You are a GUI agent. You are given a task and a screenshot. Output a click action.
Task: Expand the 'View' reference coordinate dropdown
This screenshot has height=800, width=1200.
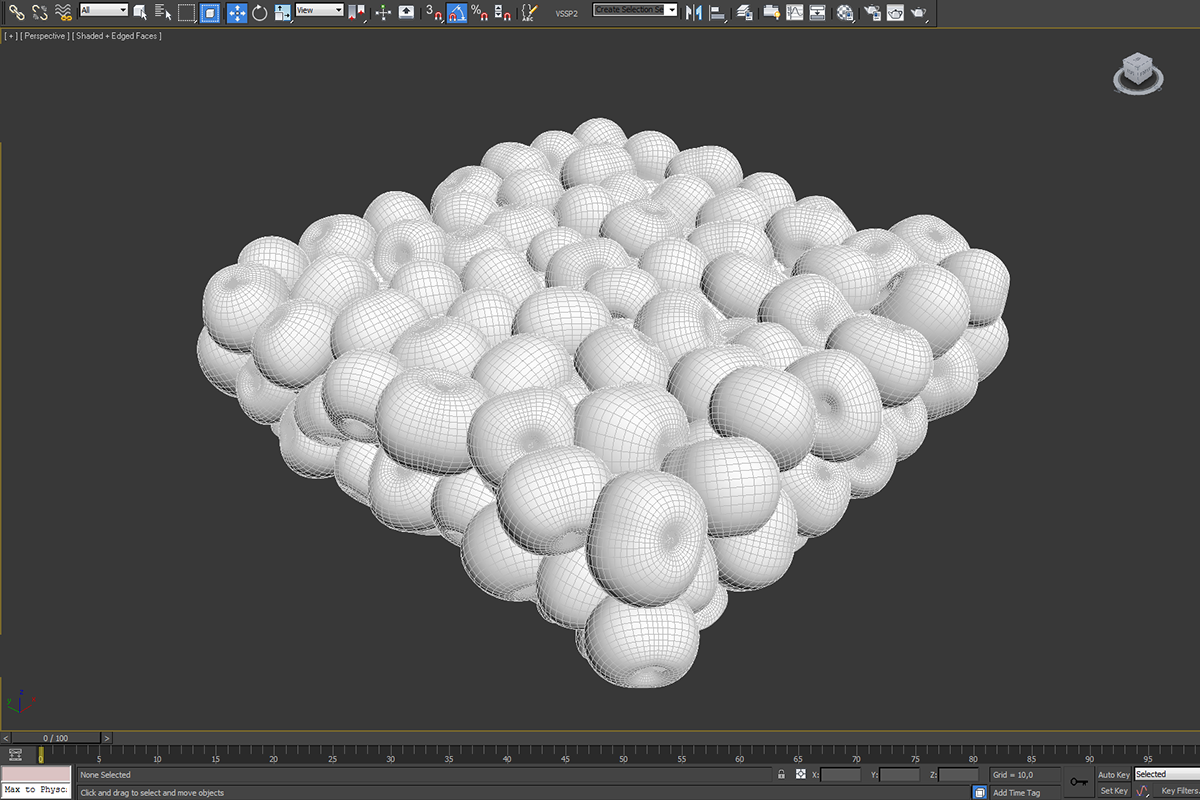[319, 10]
